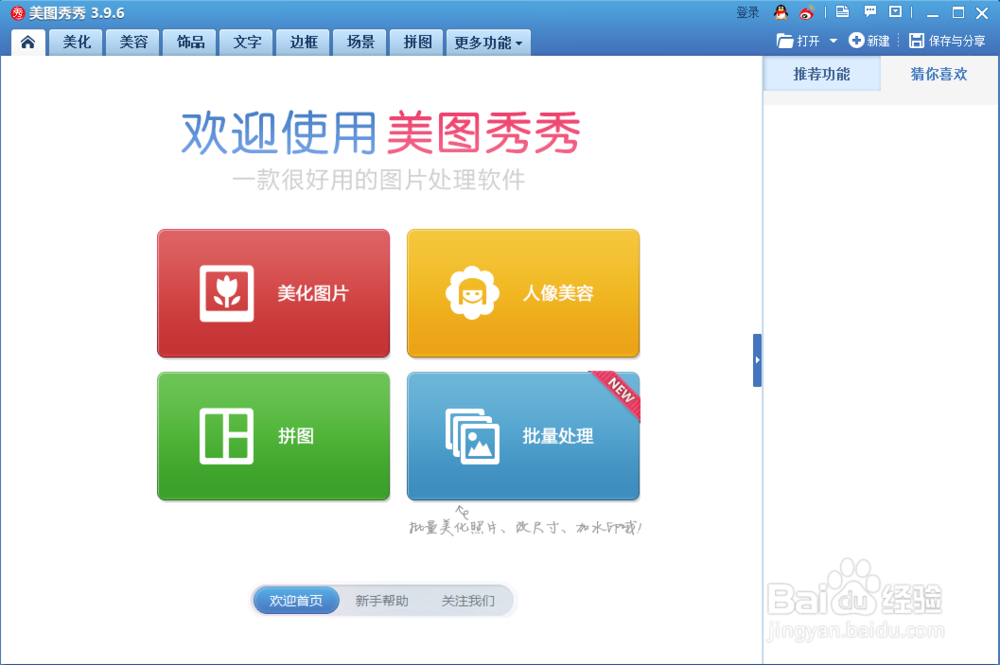The image size is (1000, 665).
Task: Click the Weibo icon
Action: pos(807,12)
